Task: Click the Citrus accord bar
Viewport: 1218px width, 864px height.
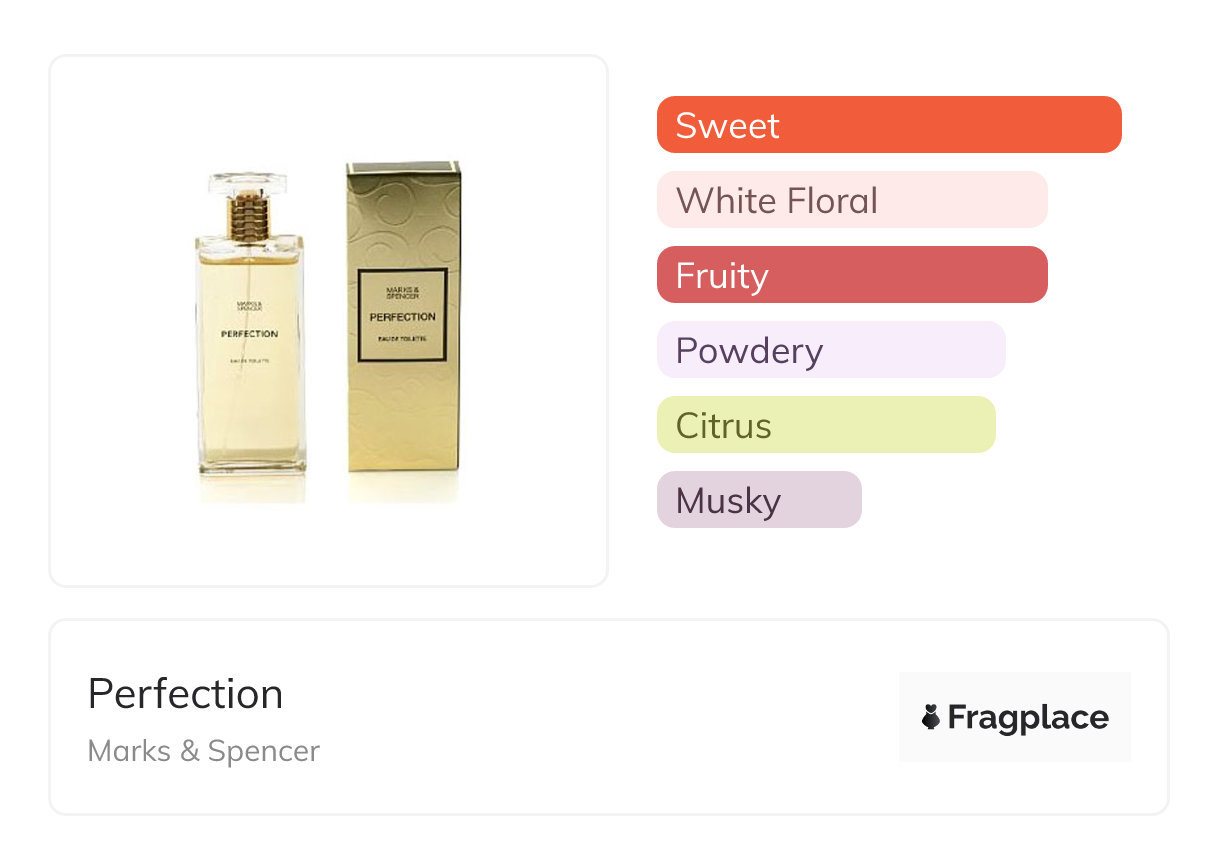Action: pos(826,425)
